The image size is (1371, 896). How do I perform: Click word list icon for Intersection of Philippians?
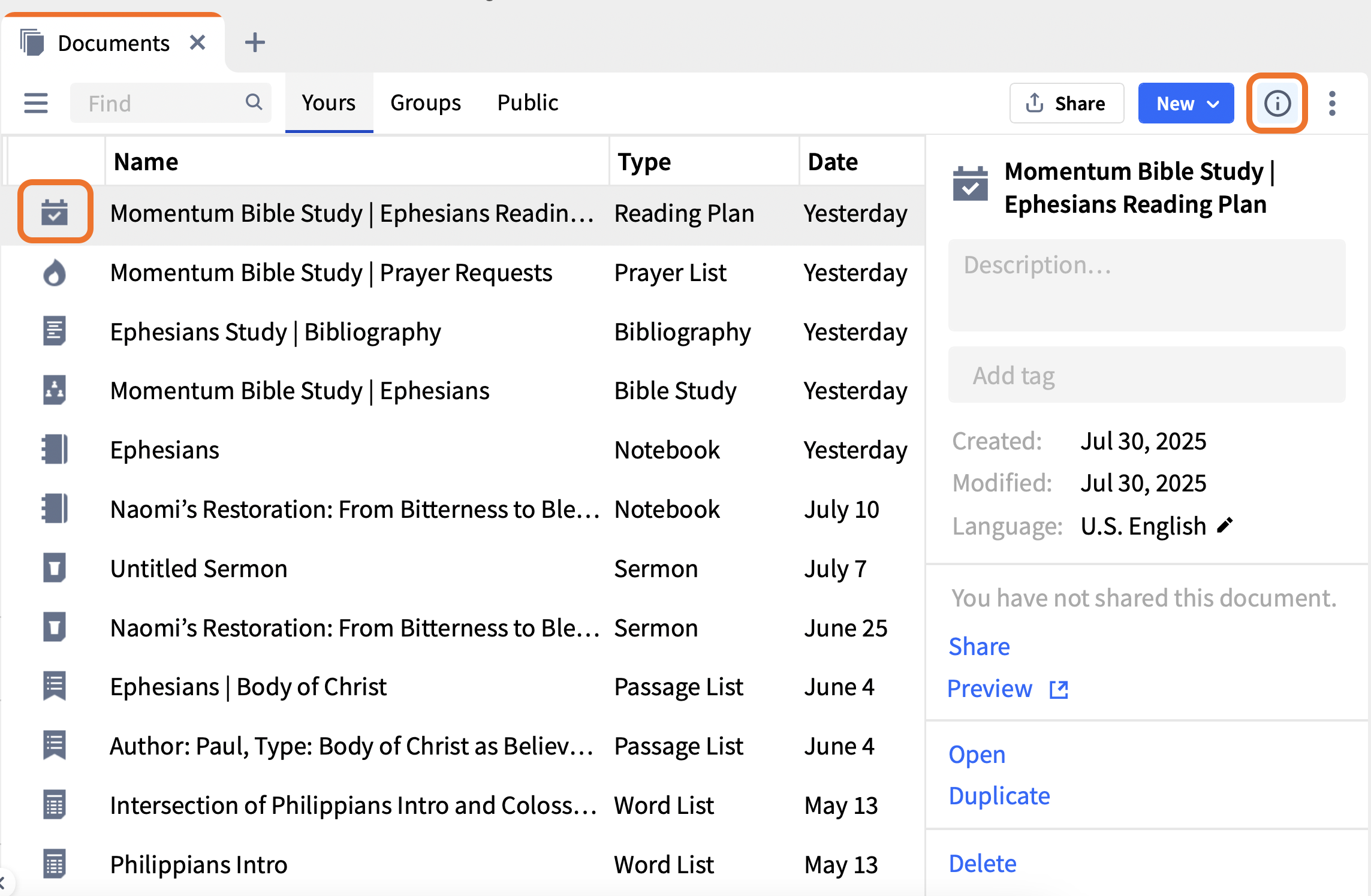pyautogui.click(x=55, y=805)
